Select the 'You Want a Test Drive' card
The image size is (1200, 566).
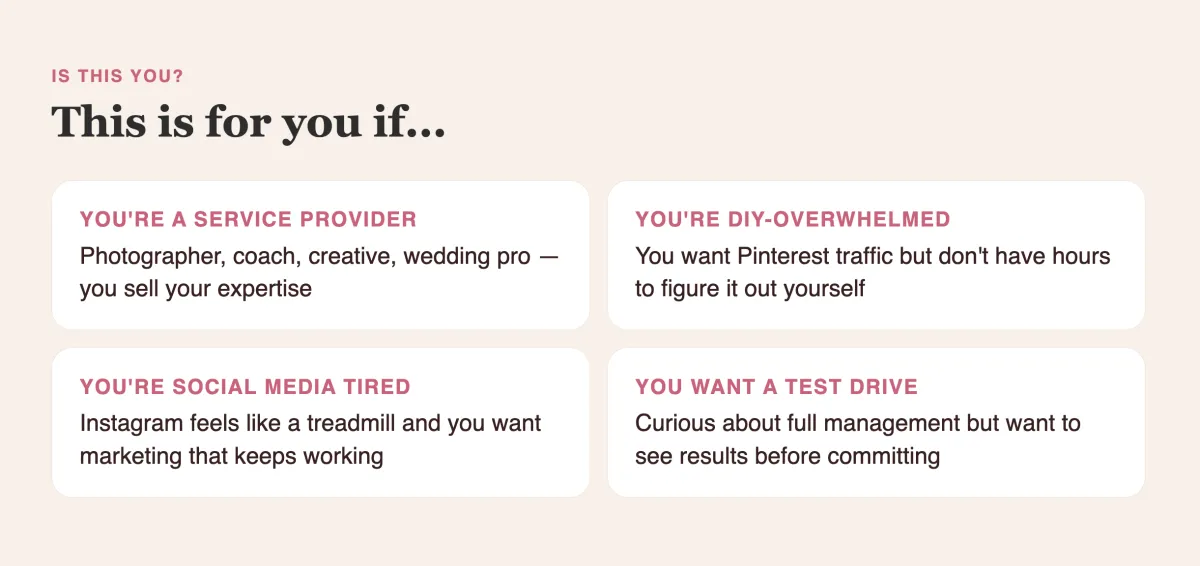(876, 422)
